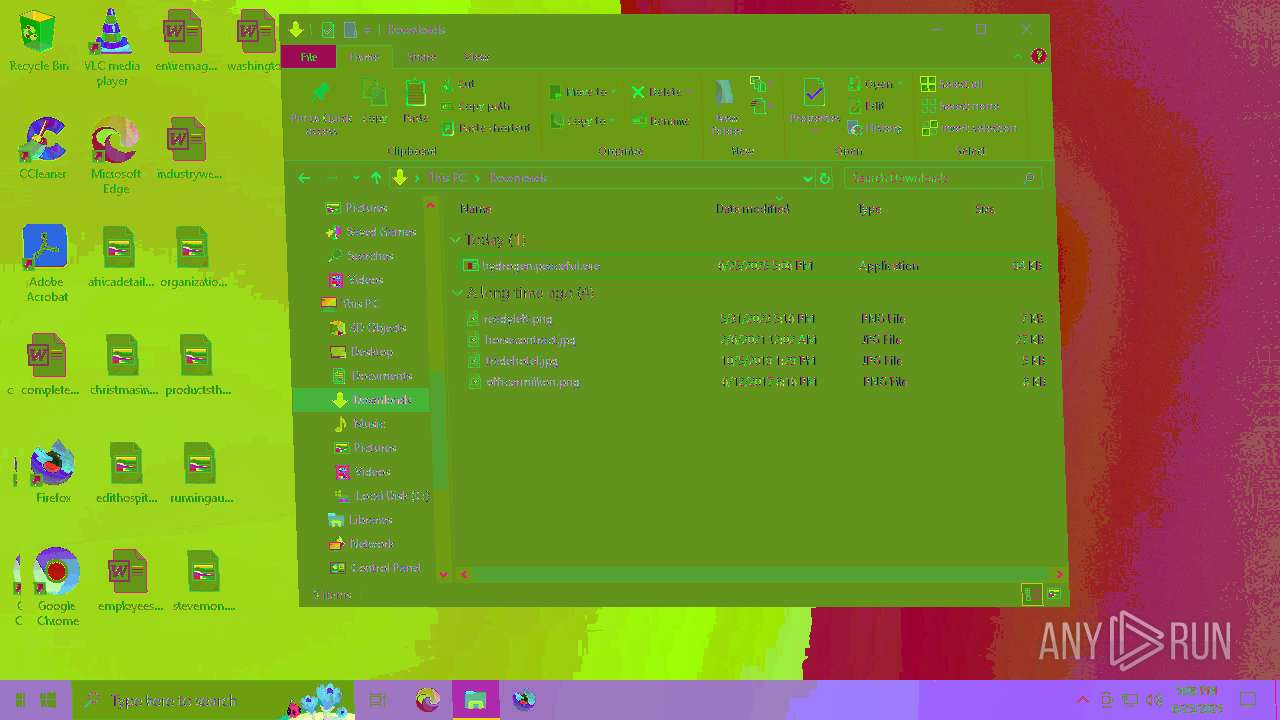Click the Up one level arrow
Image resolution: width=1280 pixels, height=720 pixels.
point(376,178)
